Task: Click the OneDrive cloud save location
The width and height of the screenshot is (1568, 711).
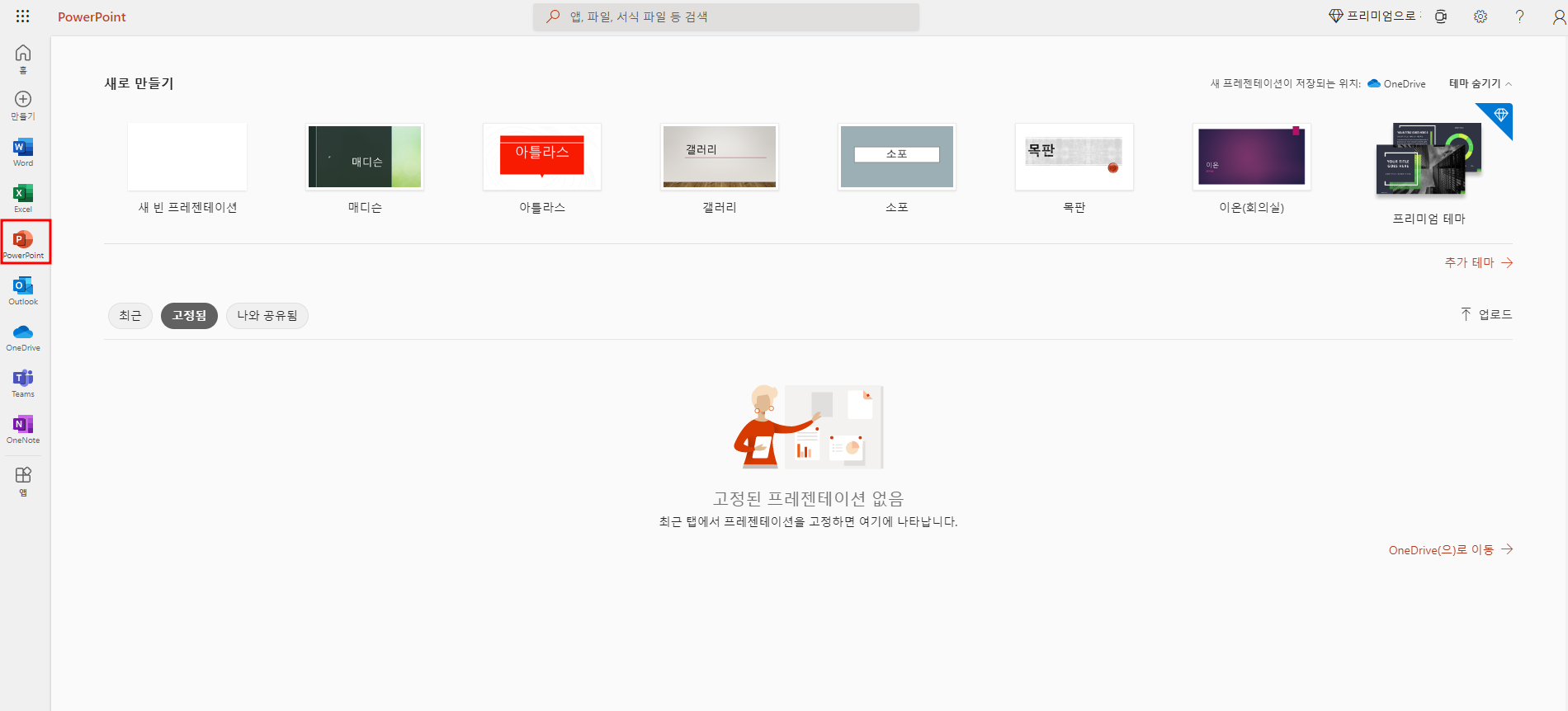Action: coord(1396,83)
